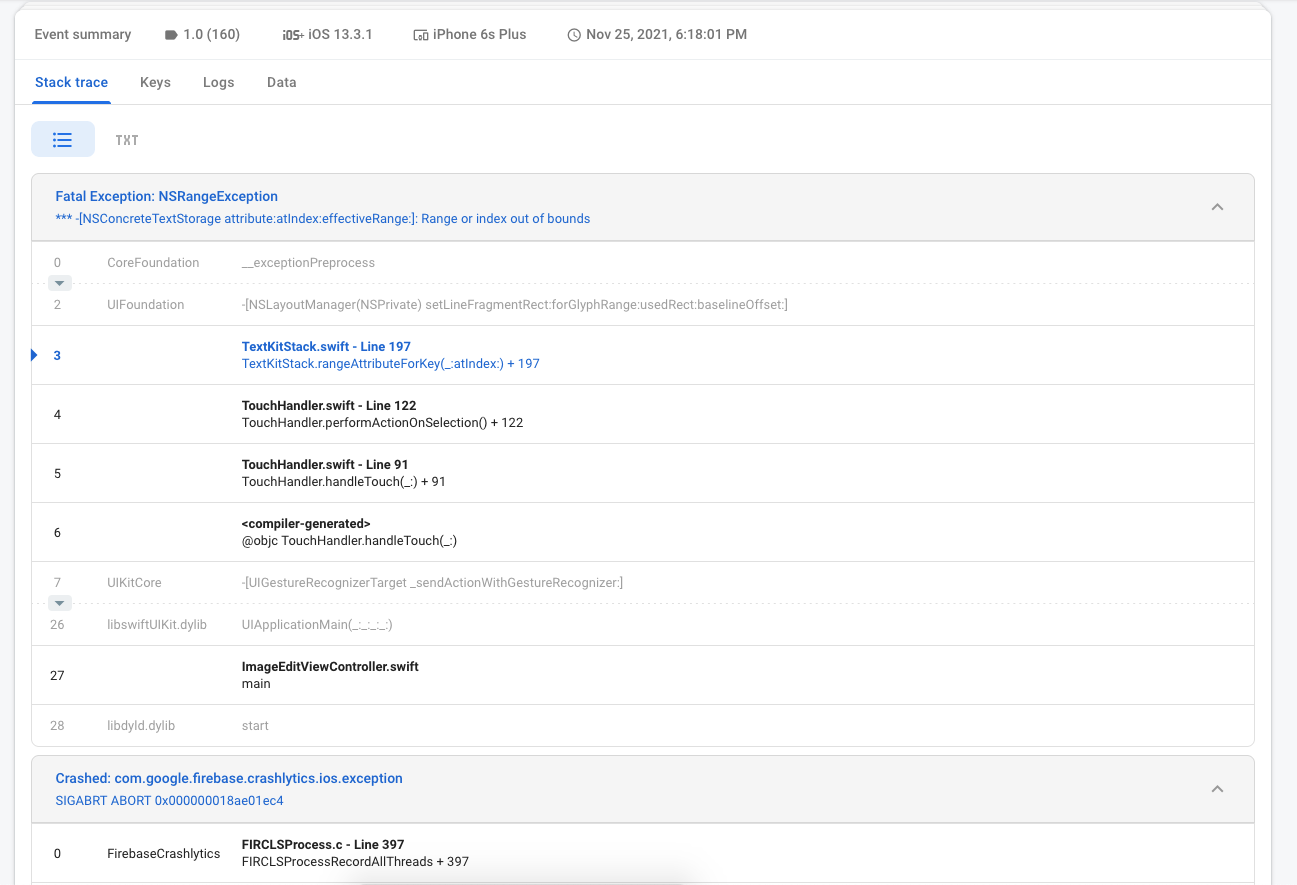Click the Nov 25, 2021 timestamp
Screen dimensions: 1297x885
pos(667,35)
